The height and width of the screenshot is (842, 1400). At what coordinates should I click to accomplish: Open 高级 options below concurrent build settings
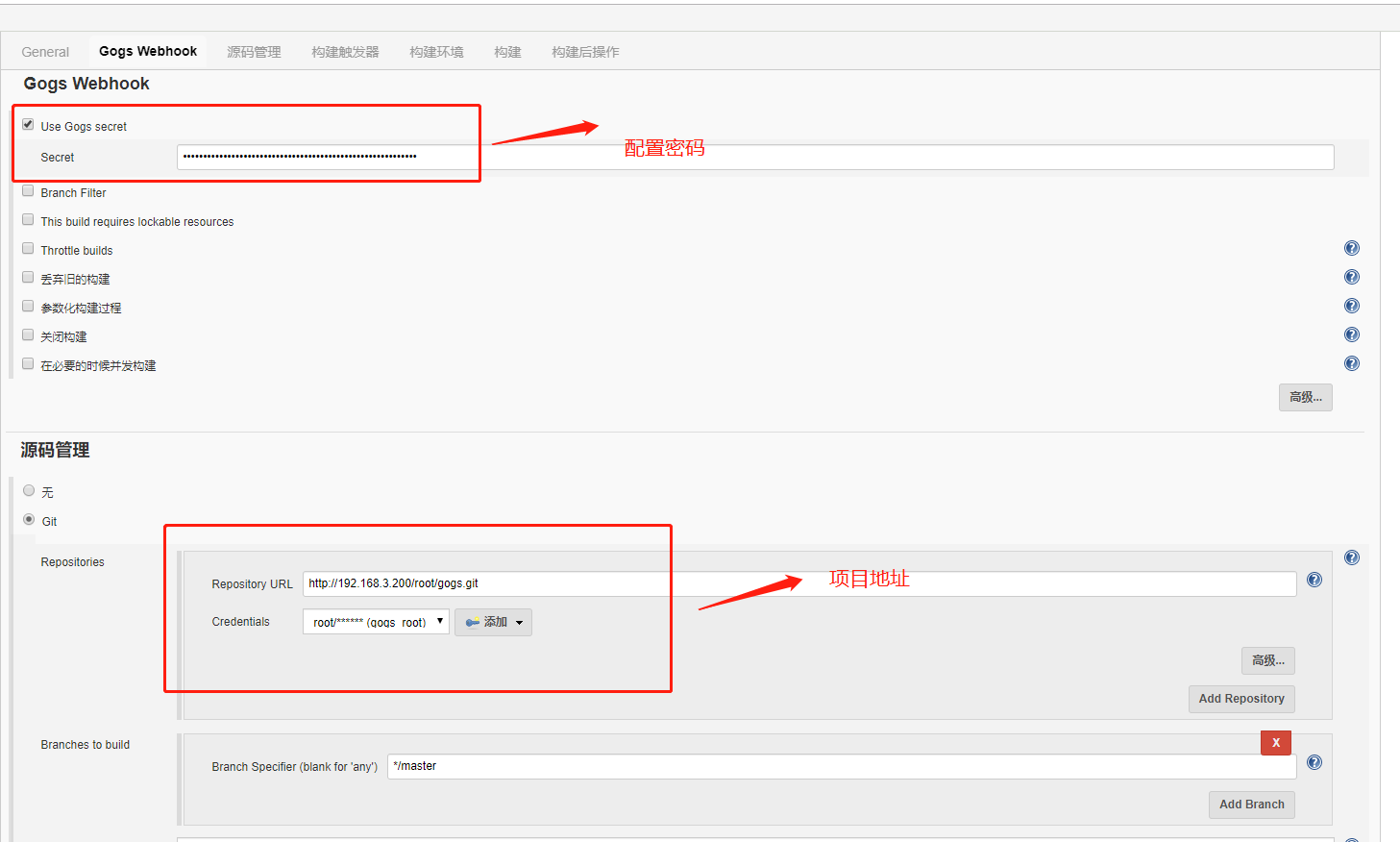(x=1305, y=397)
